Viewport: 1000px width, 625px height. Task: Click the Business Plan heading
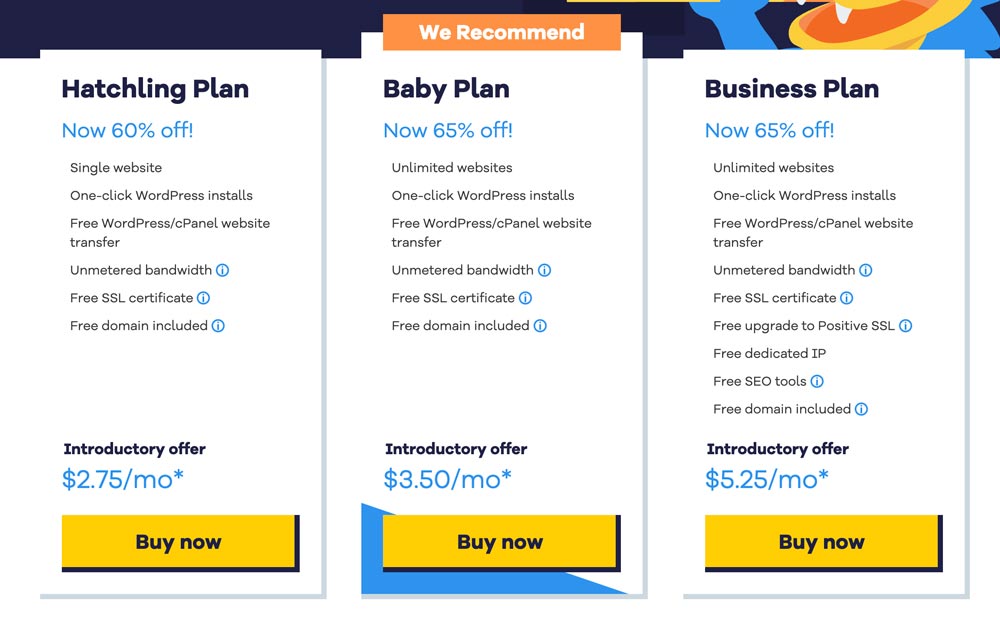click(x=791, y=89)
